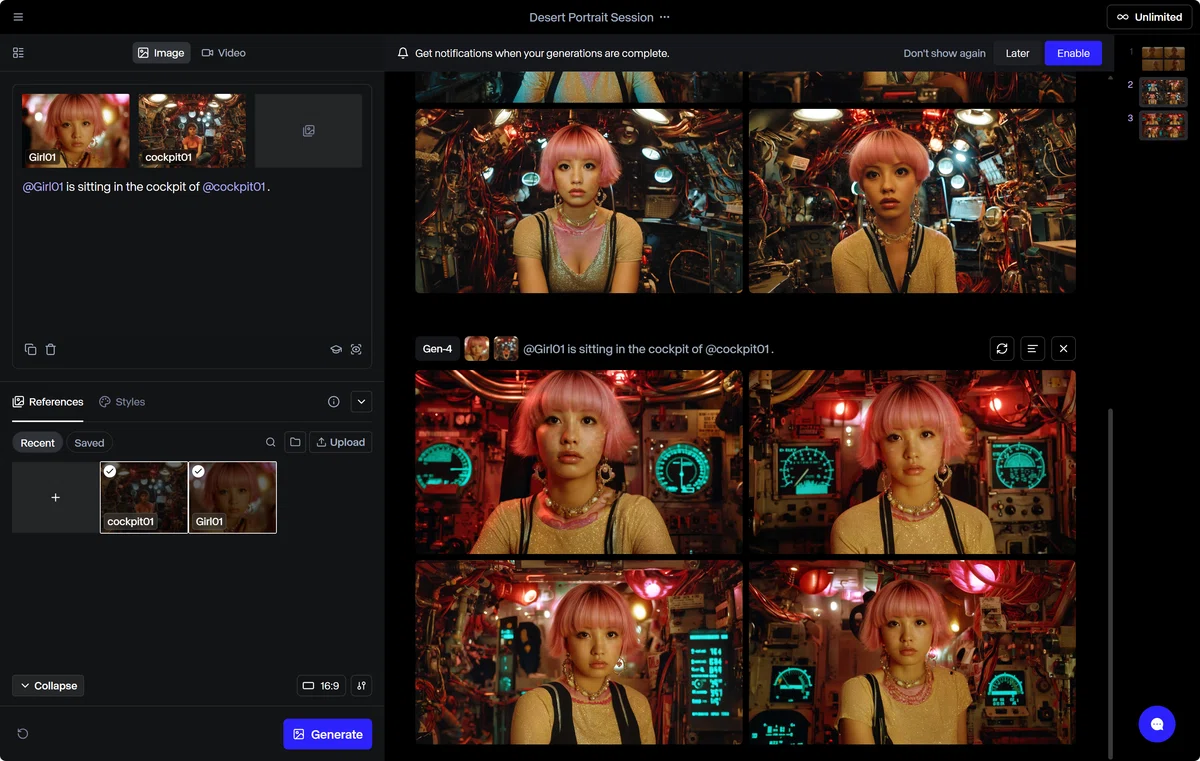The width and height of the screenshot is (1200, 761).
Task: Regenerate the Gen-4 output
Action: (1002, 348)
